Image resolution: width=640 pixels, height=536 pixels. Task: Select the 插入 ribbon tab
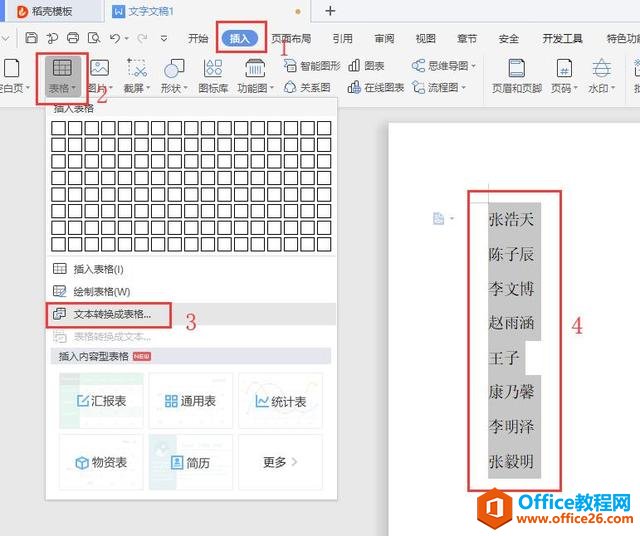point(240,39)
